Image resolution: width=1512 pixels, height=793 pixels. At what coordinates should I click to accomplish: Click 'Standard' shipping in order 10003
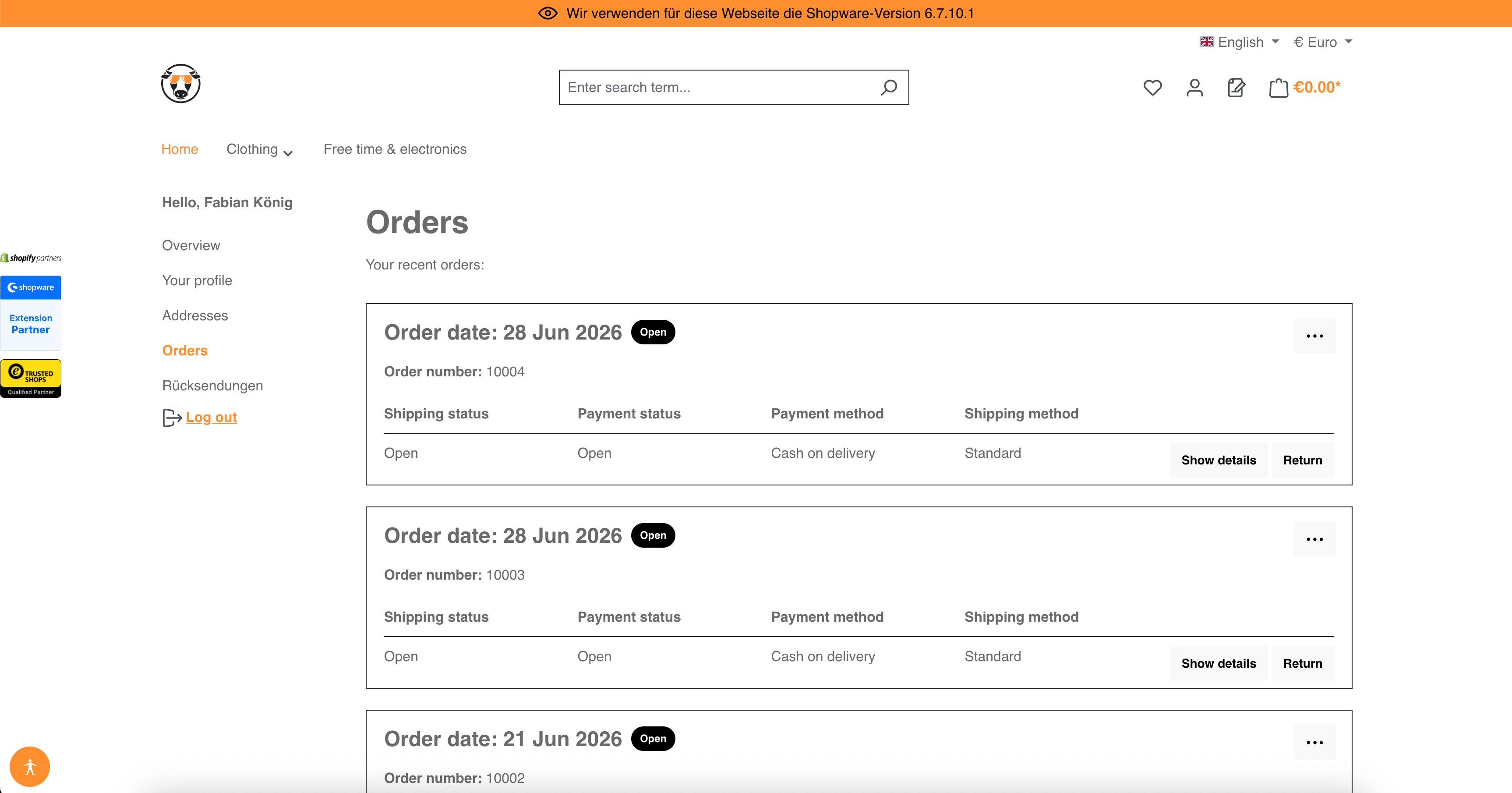pos(993,656)
